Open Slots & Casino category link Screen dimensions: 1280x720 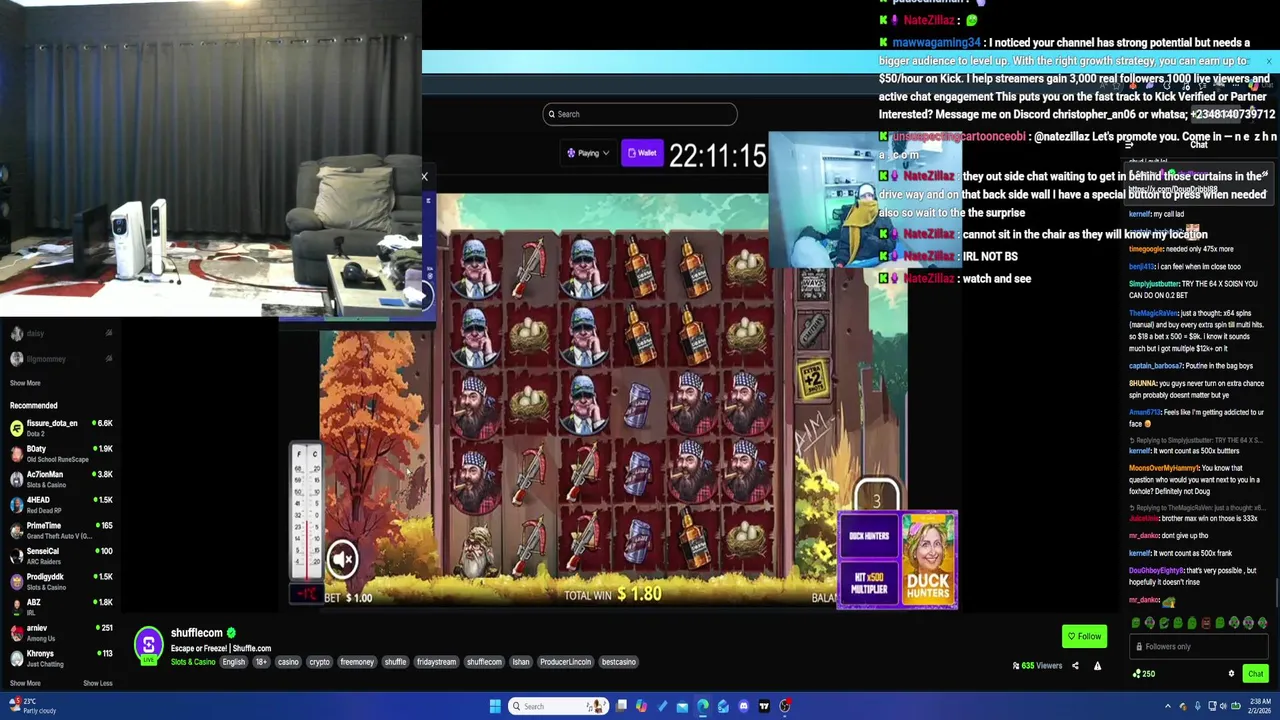[193, 662]
